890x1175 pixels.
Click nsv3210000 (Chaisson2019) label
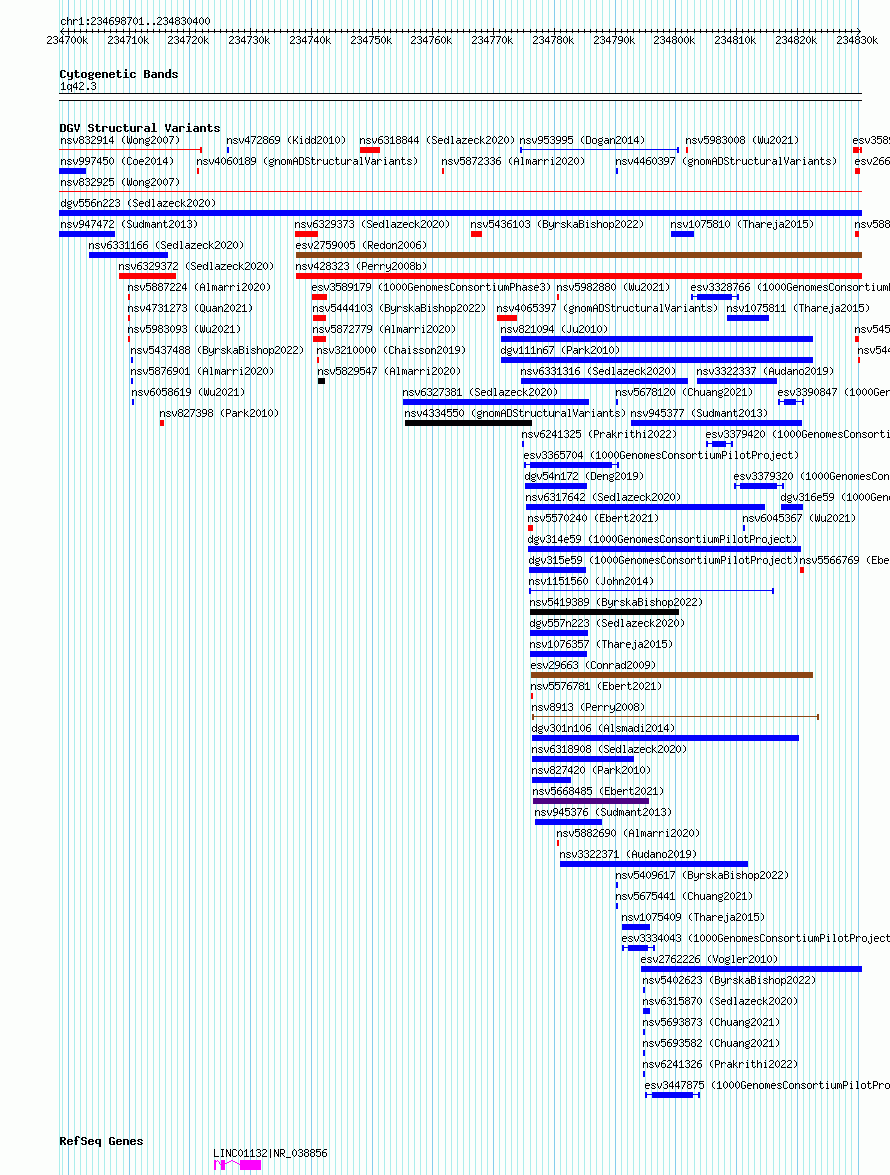pyautogui.click(x=391, y=350)
